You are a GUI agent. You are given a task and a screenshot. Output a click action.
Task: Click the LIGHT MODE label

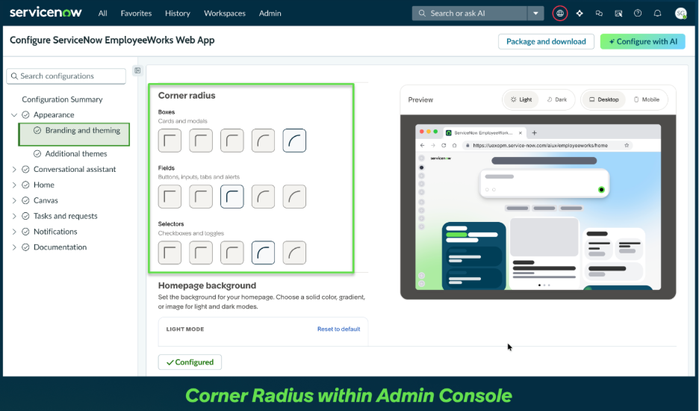185,329
